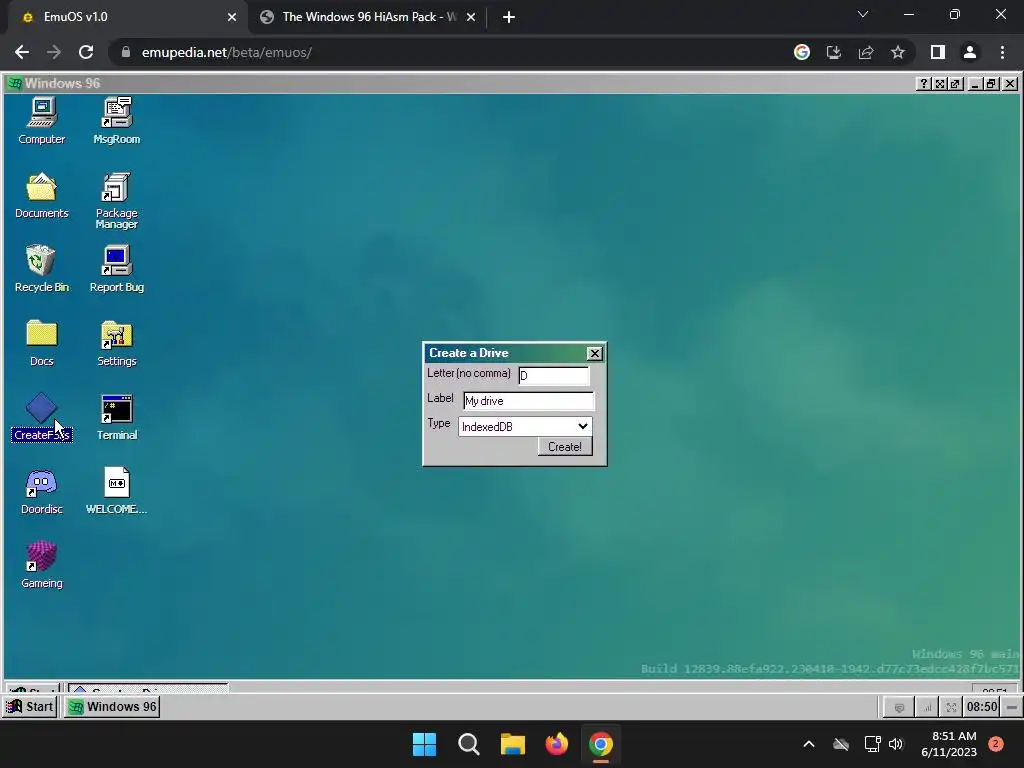Viewport: 1024px width, 768px height.
Task: Open the Chrome profile avatar
Action: point(970,52)
